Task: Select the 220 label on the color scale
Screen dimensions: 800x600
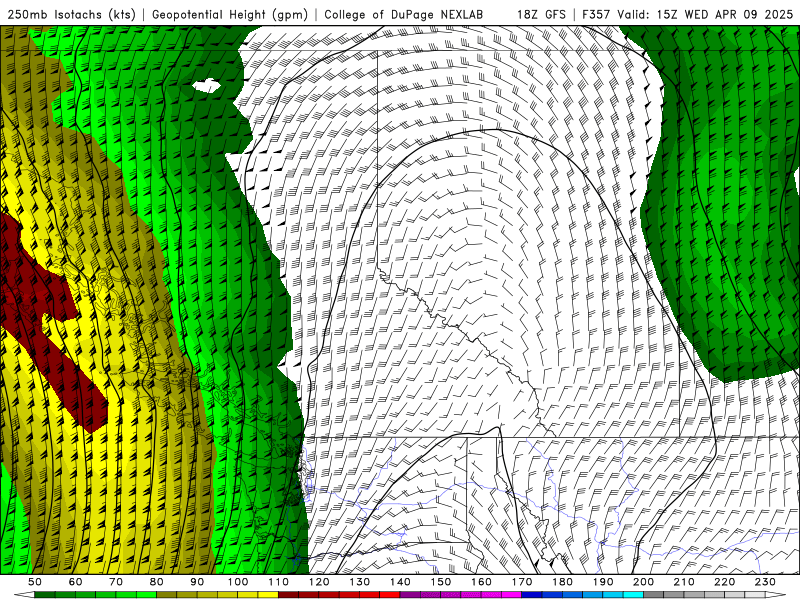Action: pos(724,582)
